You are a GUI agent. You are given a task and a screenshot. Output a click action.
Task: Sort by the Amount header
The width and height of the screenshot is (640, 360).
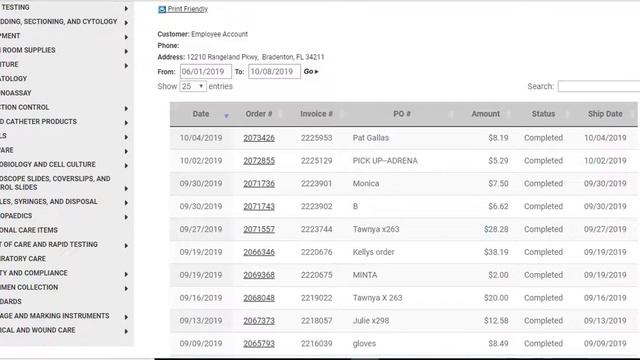[x=485, y=114]
